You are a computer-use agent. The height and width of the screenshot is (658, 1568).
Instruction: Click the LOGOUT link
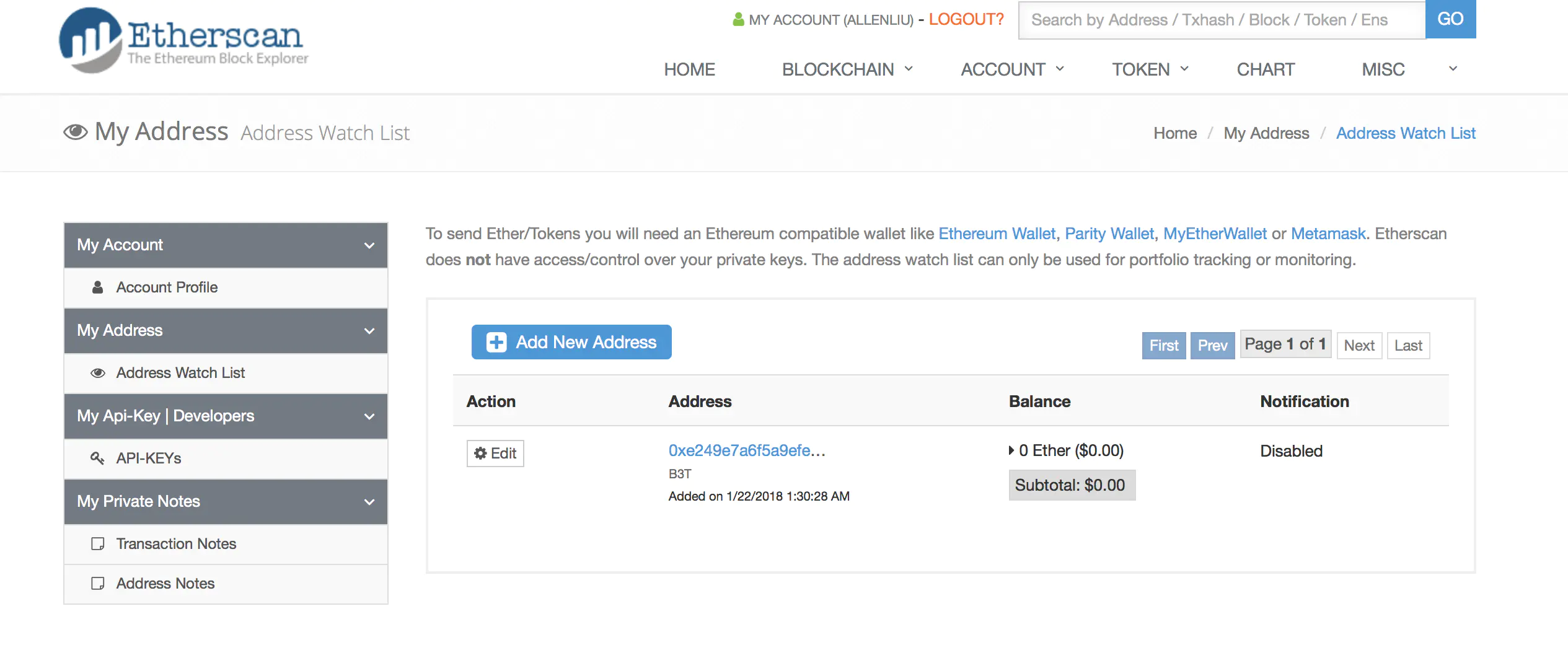[x=966, y=19]
